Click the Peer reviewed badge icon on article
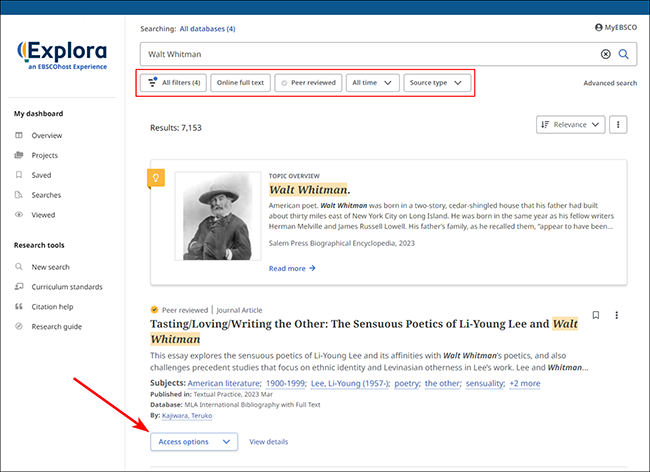 tap(154, 310)
